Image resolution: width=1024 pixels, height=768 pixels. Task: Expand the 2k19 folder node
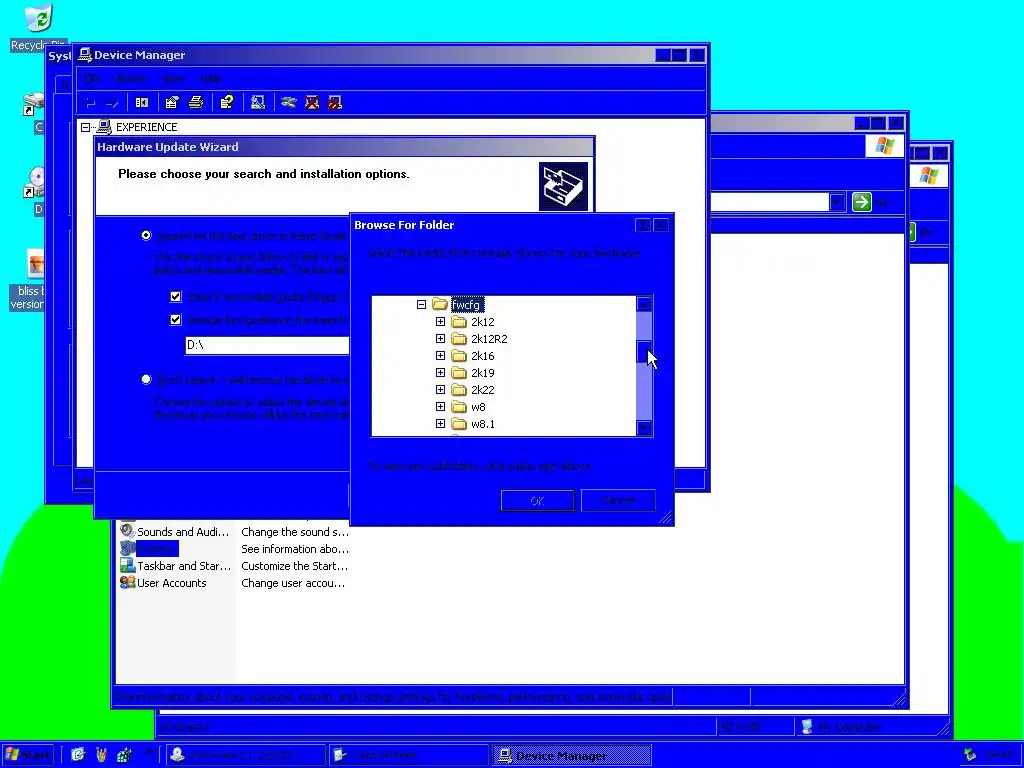tap(440, 373)
